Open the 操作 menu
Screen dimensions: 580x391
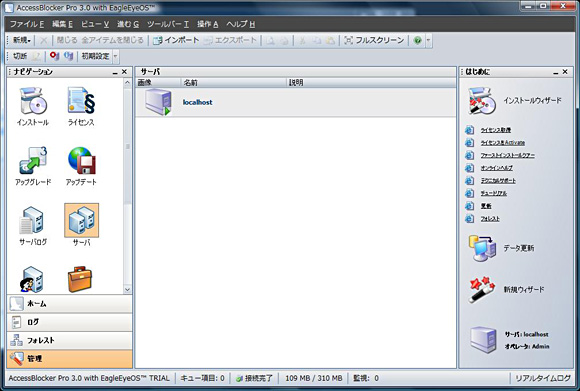(x=208, y=24)
